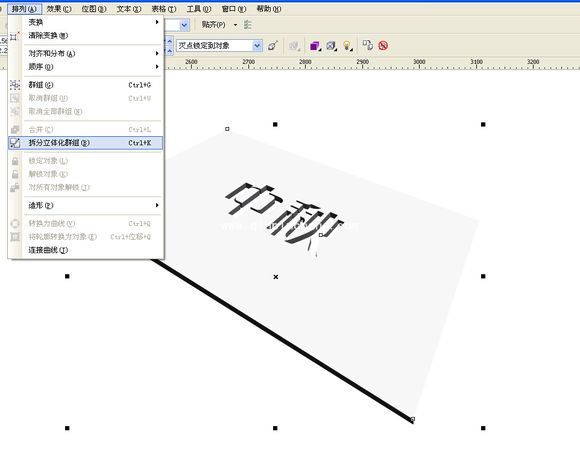Click the center X marker of selection
This screenshot has width=580, height=452.
click(x=276, y=277)
